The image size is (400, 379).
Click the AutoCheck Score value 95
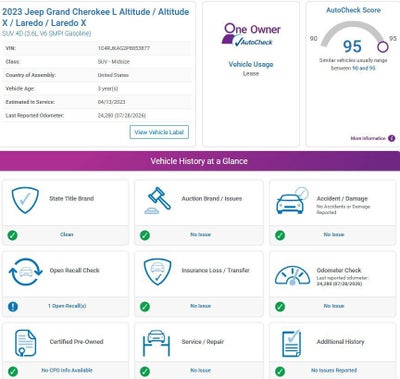click(352, 46)
